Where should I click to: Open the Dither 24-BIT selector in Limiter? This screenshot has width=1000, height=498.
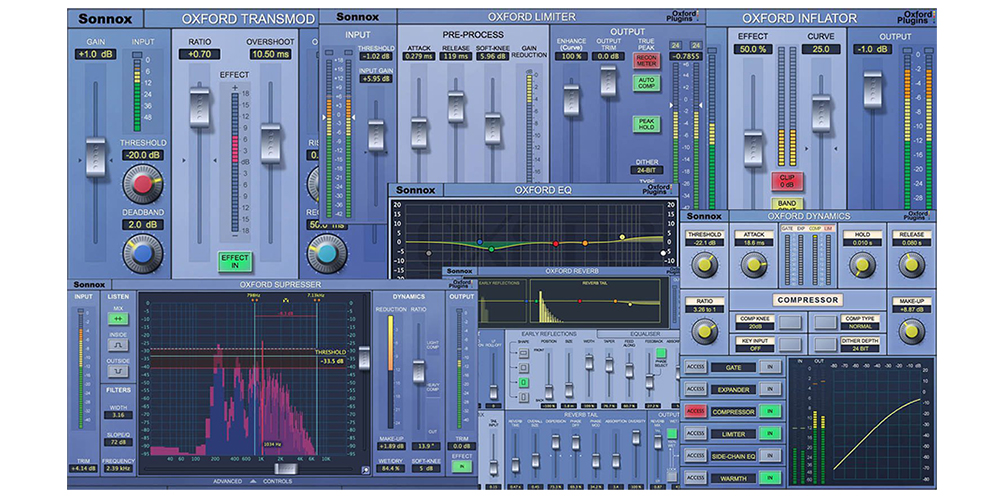(x=646, y=171)
